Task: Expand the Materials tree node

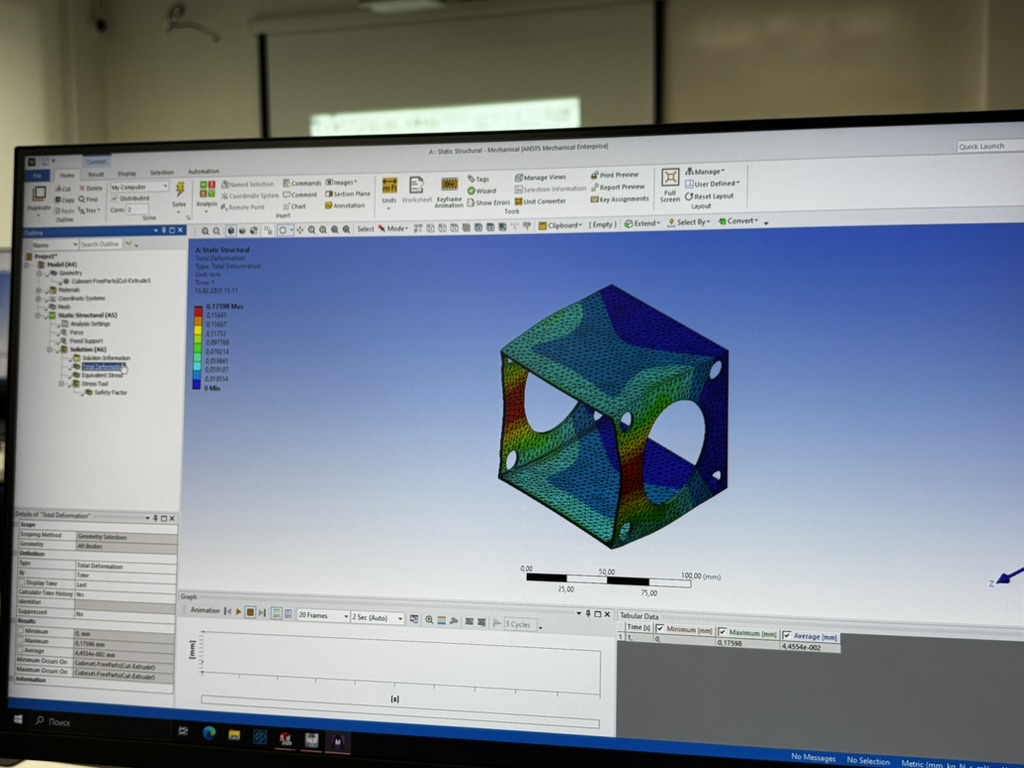Action: (x=39, y=290)
